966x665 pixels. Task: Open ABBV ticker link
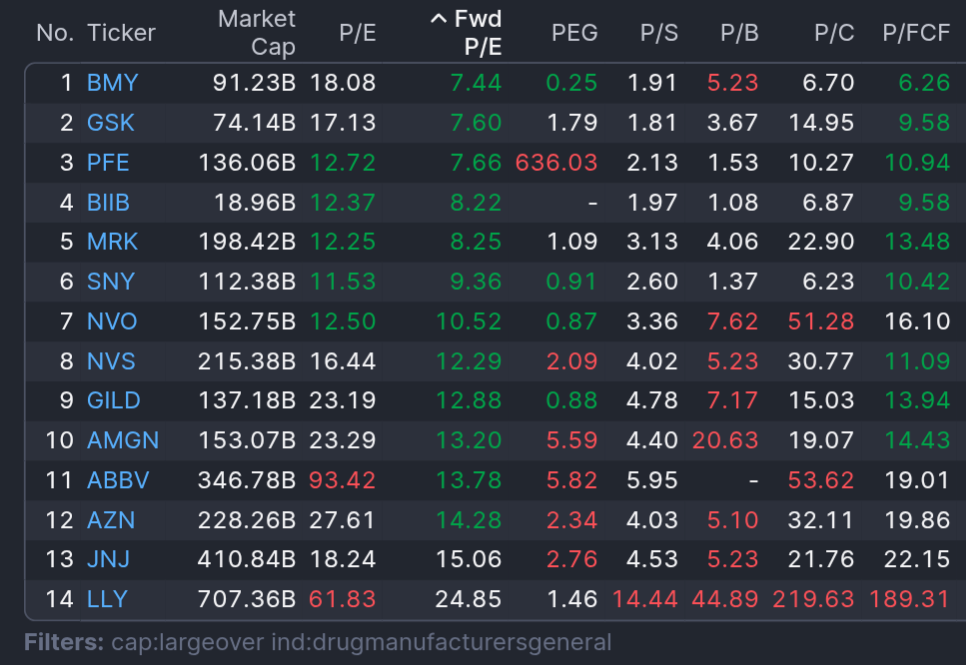coord(118,480)
